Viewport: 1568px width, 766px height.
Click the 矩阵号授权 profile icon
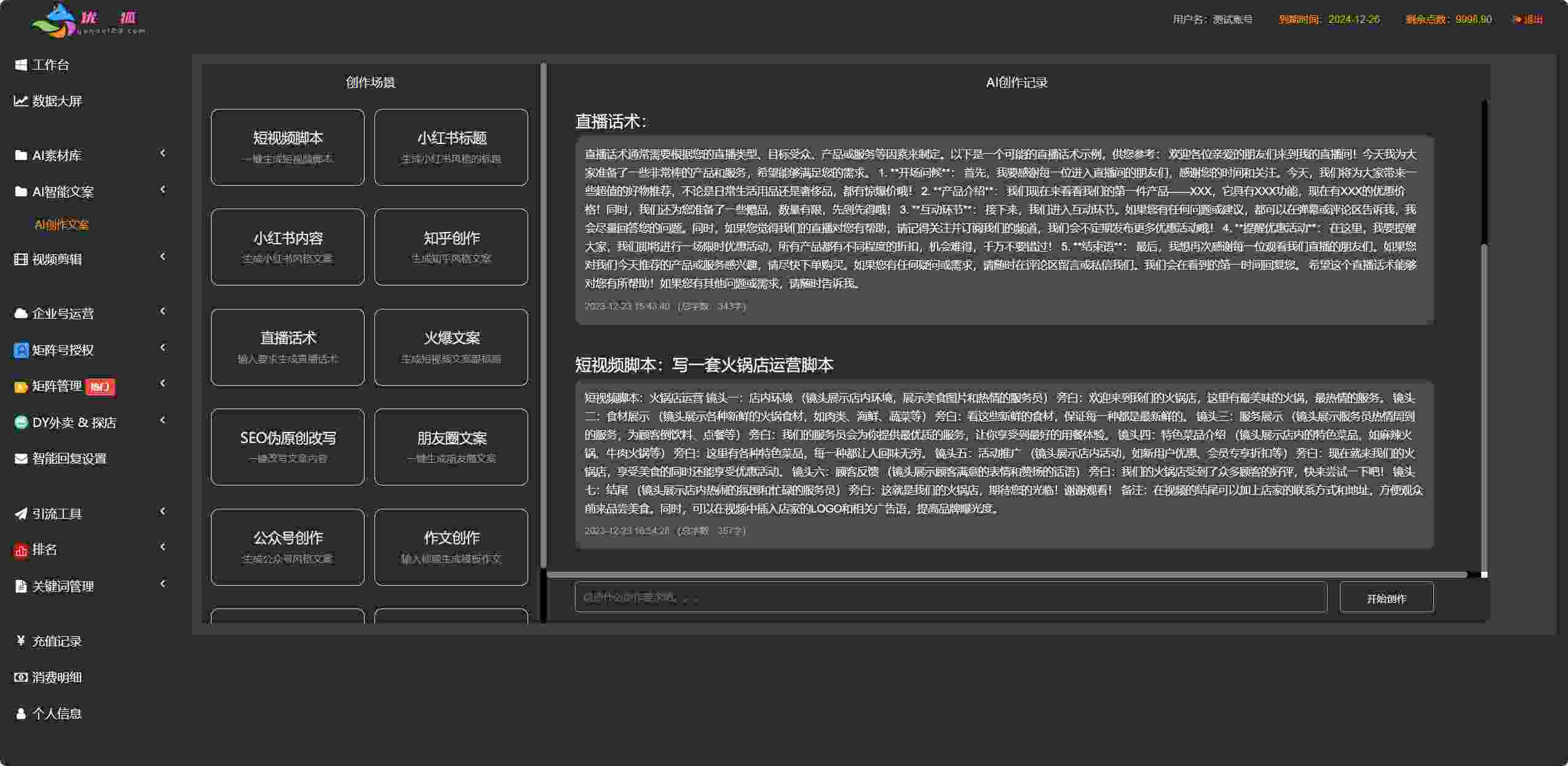[x=20, y=349]
